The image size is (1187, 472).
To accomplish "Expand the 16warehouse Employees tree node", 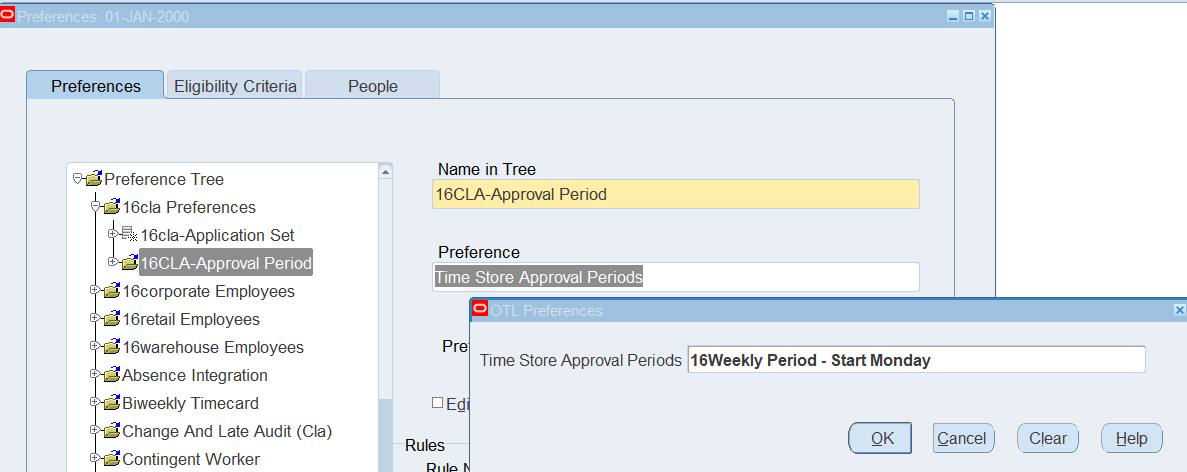I will coord(95,347).
